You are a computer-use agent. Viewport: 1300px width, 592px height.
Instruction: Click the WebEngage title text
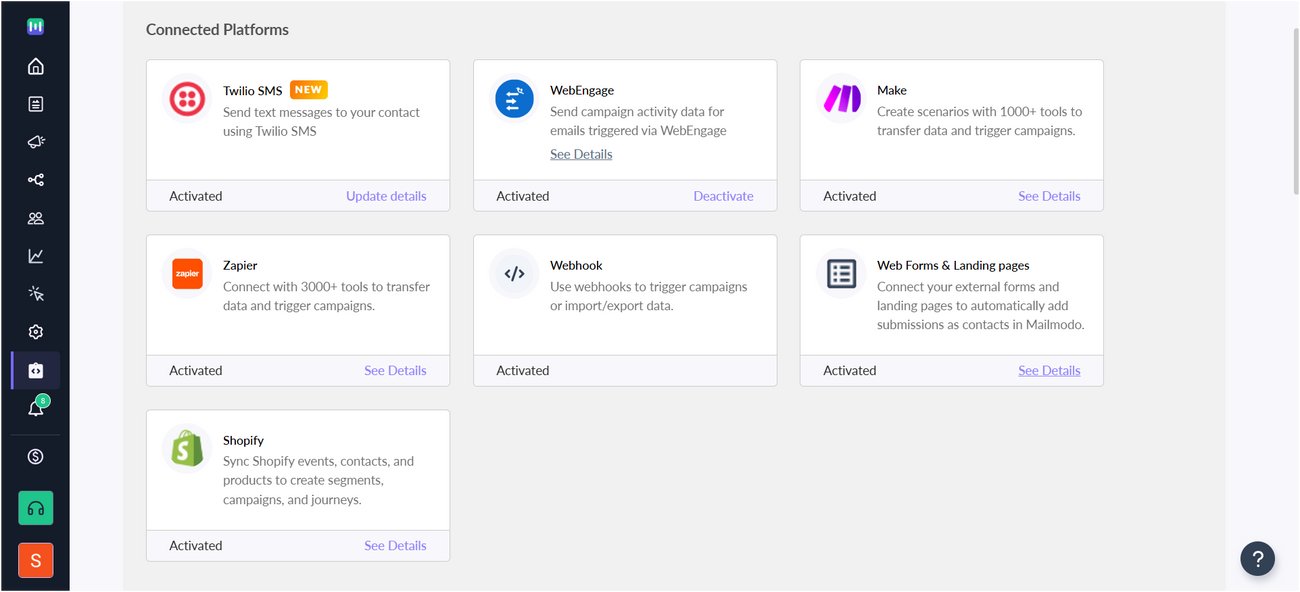pyautogui.click(x=582, y=90)
